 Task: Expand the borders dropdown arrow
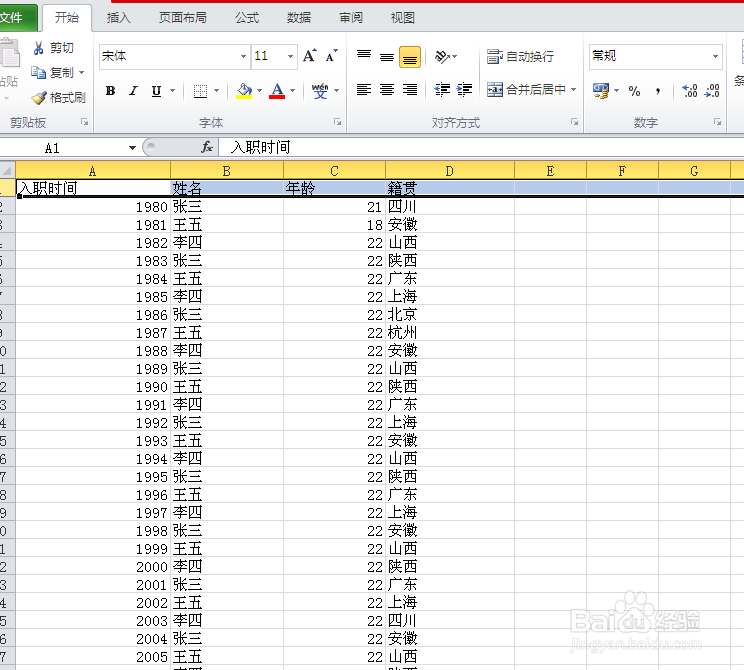[216, 91]
